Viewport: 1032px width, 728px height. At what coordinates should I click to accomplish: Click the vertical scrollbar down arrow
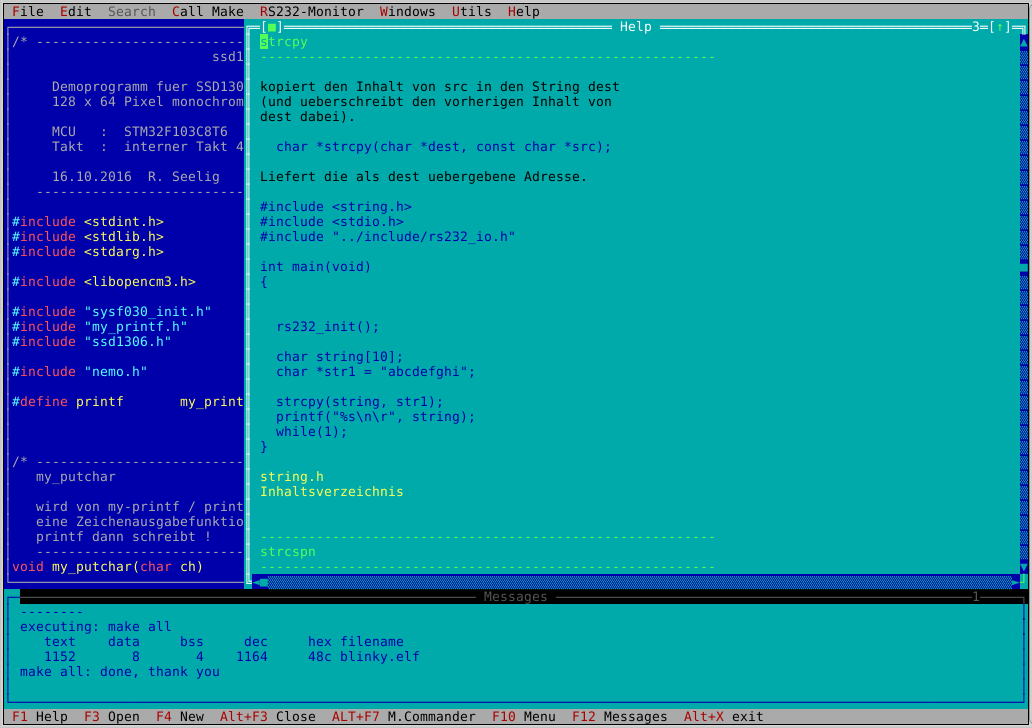tap(1023, 567)
